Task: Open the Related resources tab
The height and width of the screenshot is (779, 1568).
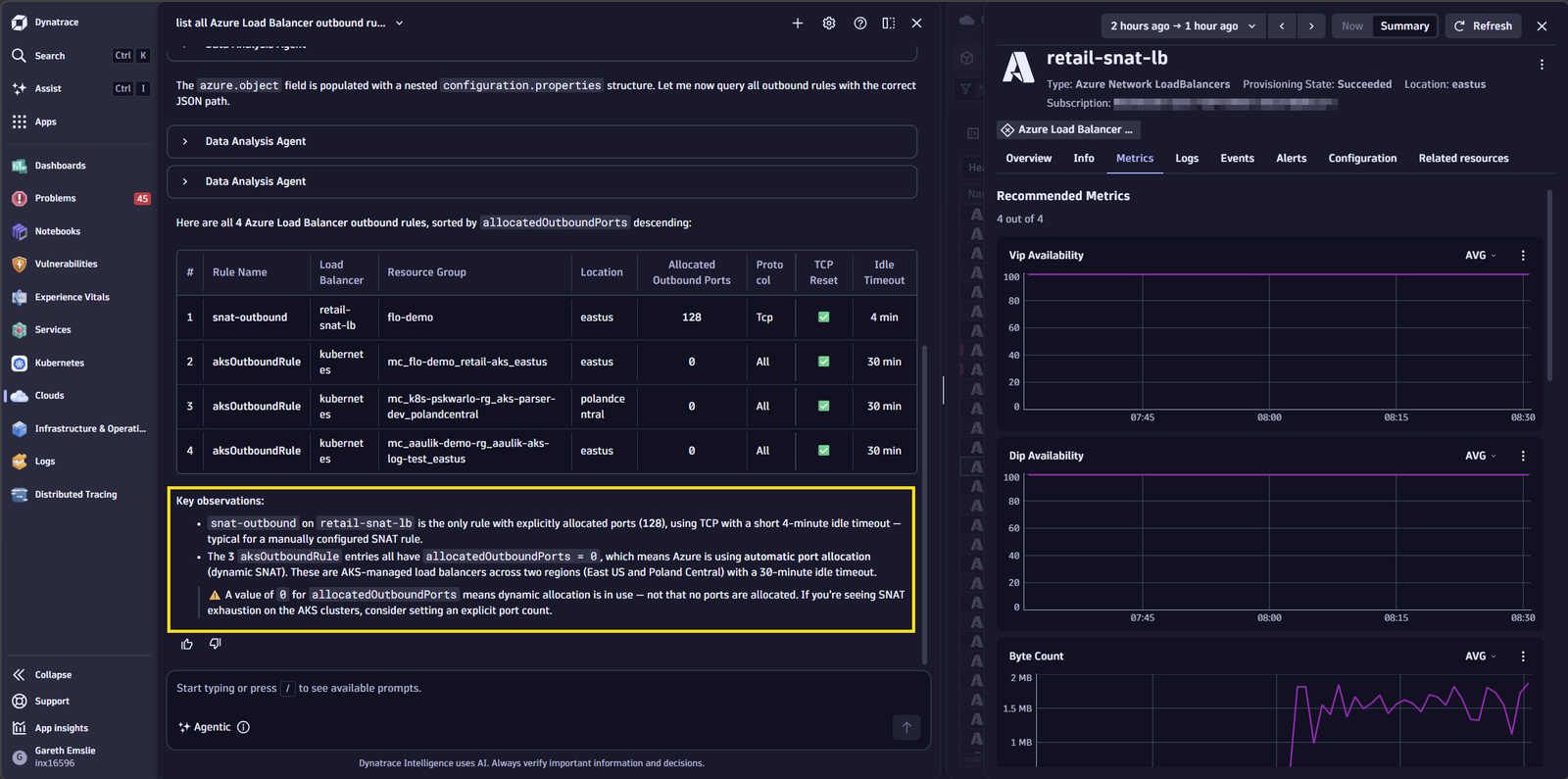Action: [x=1463, y=159]
